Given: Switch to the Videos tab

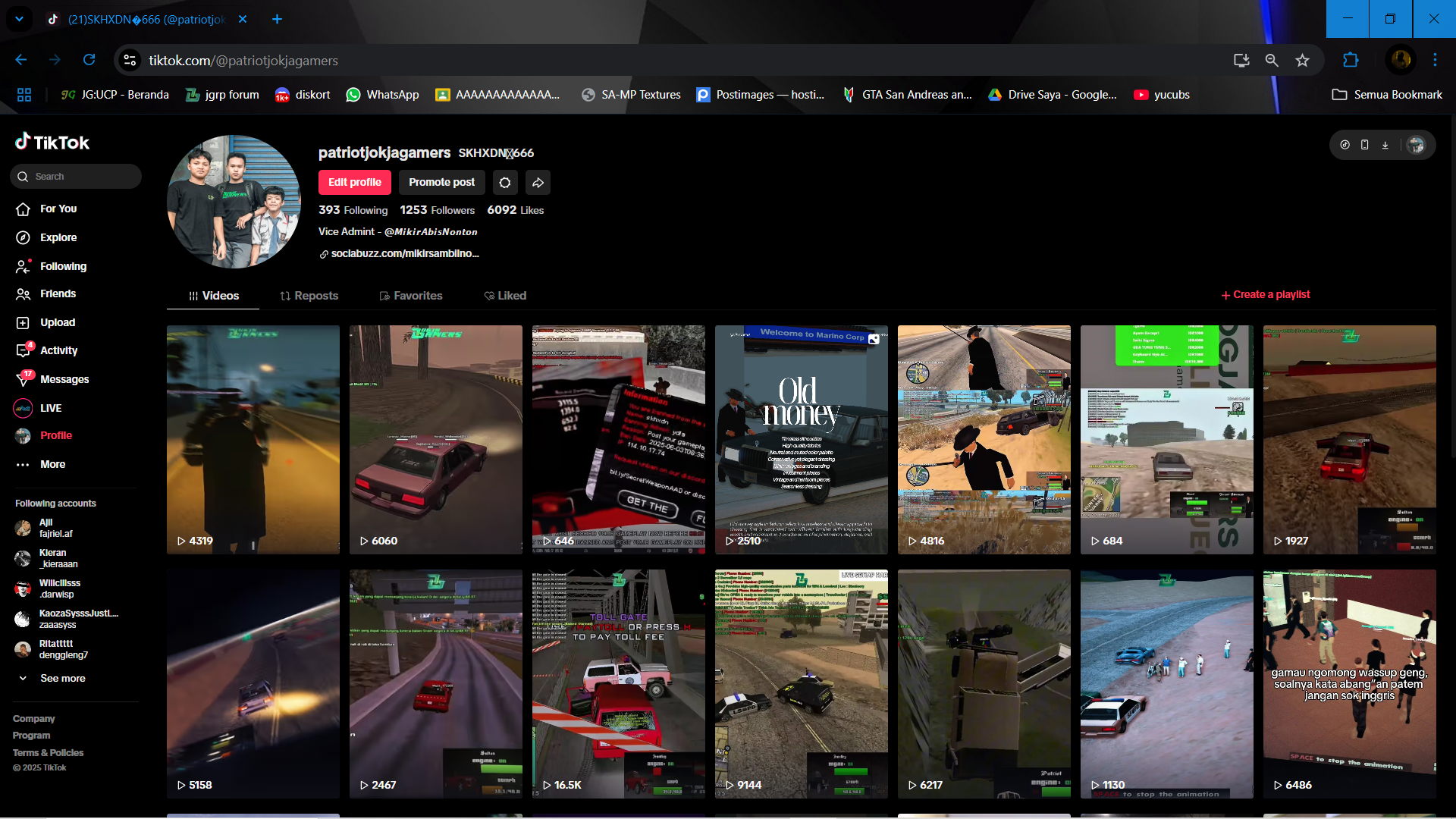Looking at the screenshot, I should (x=213, y=296).
